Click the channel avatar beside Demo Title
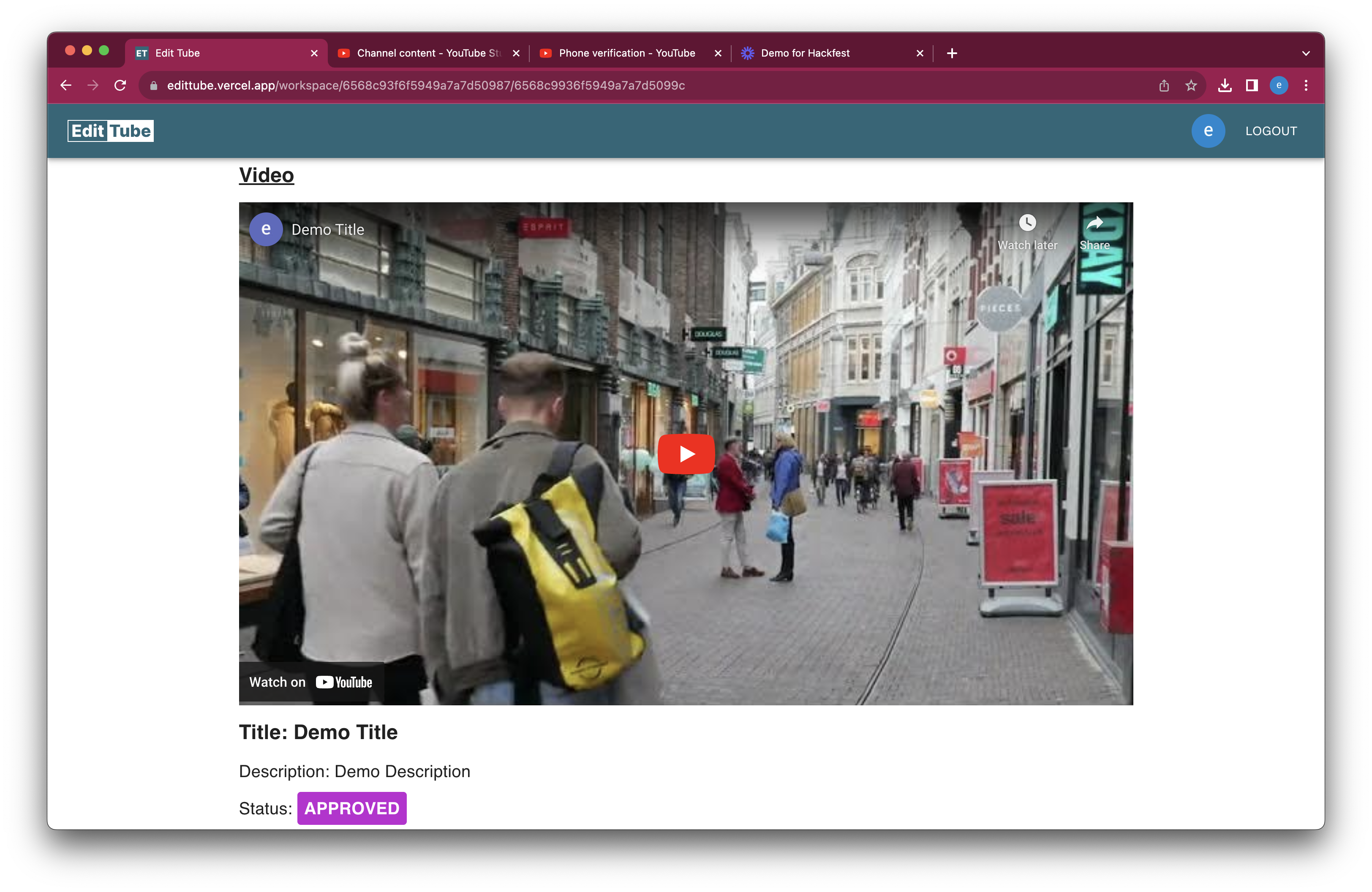The image size is (1372, 892). pos(266,229)
